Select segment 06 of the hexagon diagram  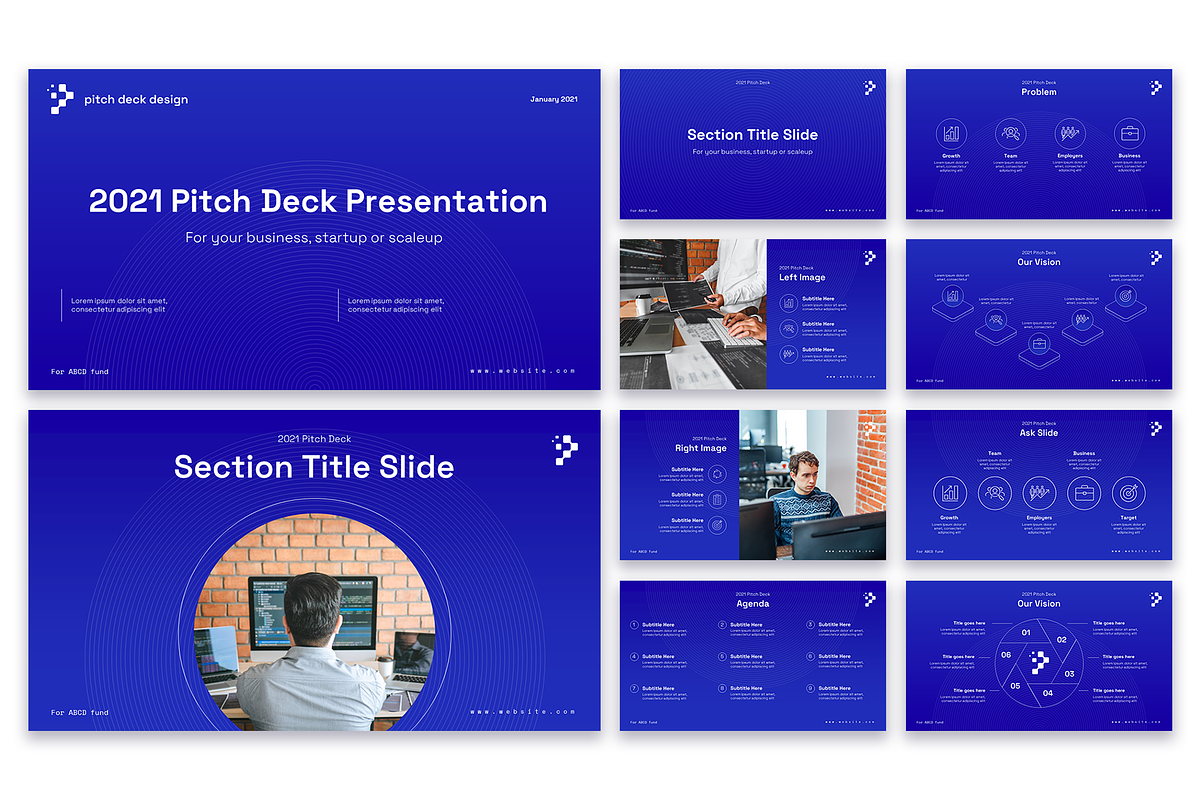tap(1007, 655)
